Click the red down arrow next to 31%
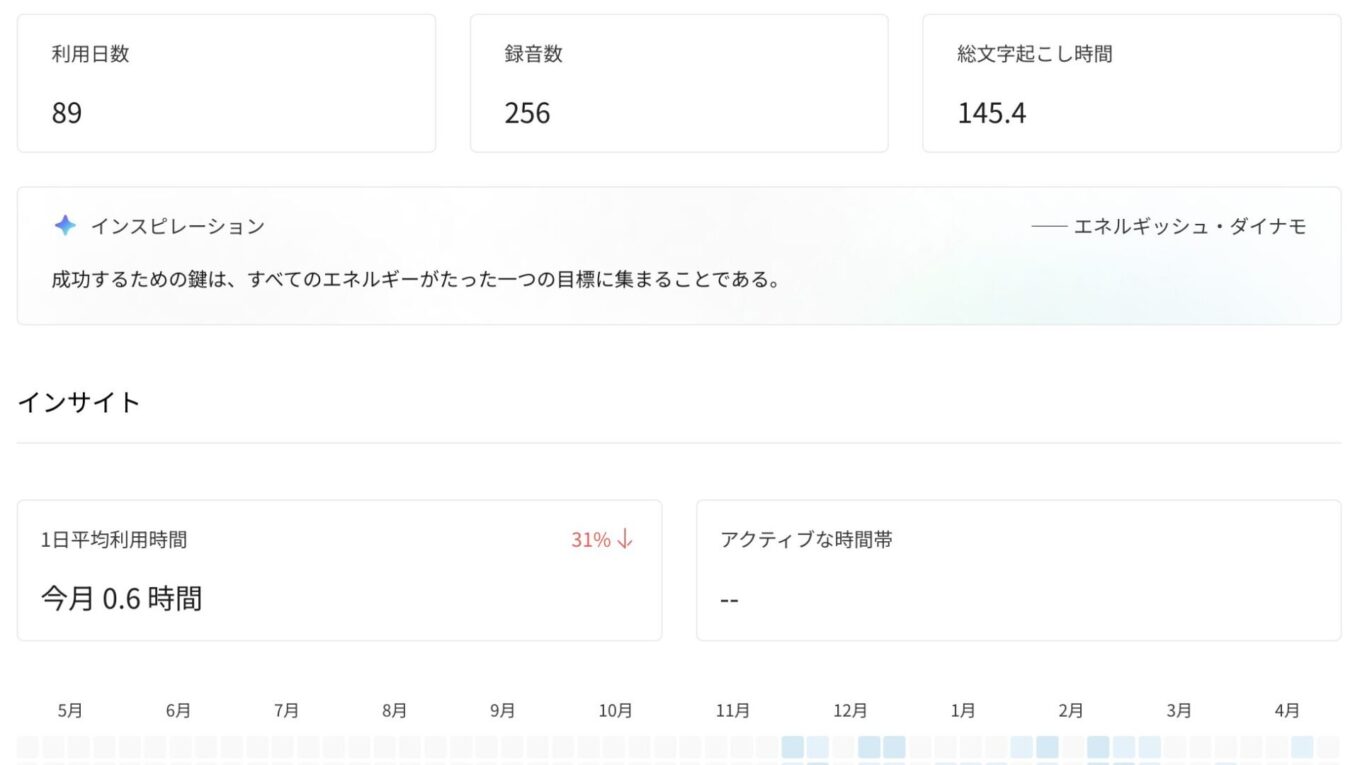The width and height of the screenshot is (1360, 765). click(x=625, y=540)
